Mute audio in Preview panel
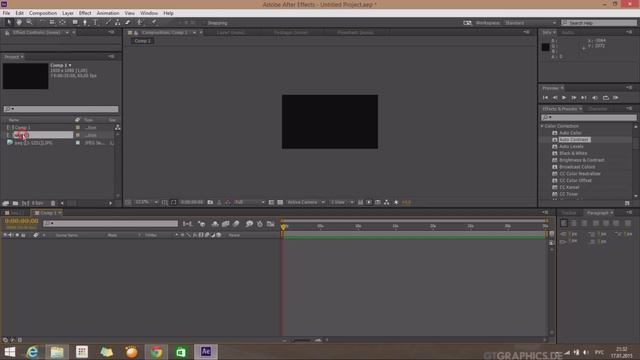Viewport: 640px width, 360px height. [595, 98]
